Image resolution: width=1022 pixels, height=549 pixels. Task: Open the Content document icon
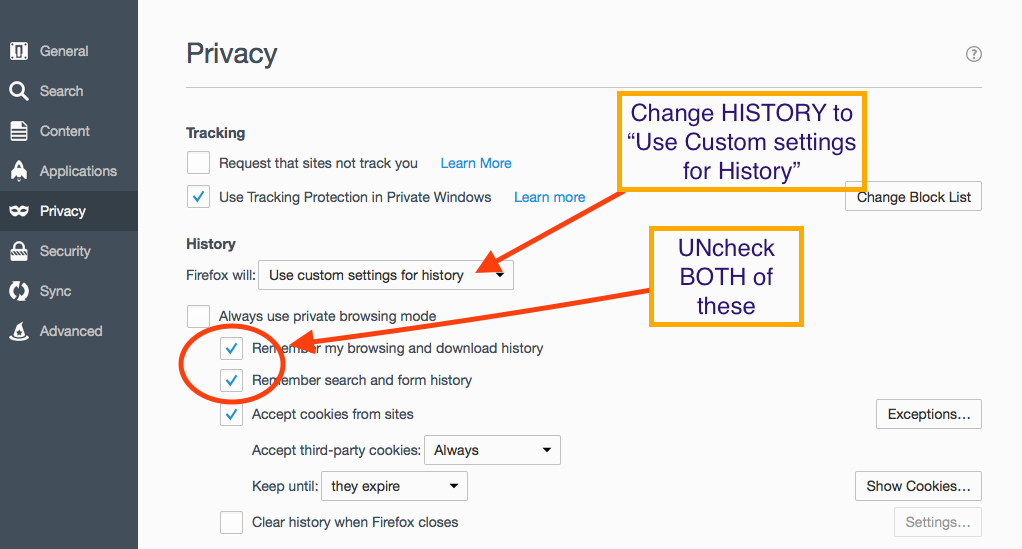pyautogui.click(x=19, y=131)
